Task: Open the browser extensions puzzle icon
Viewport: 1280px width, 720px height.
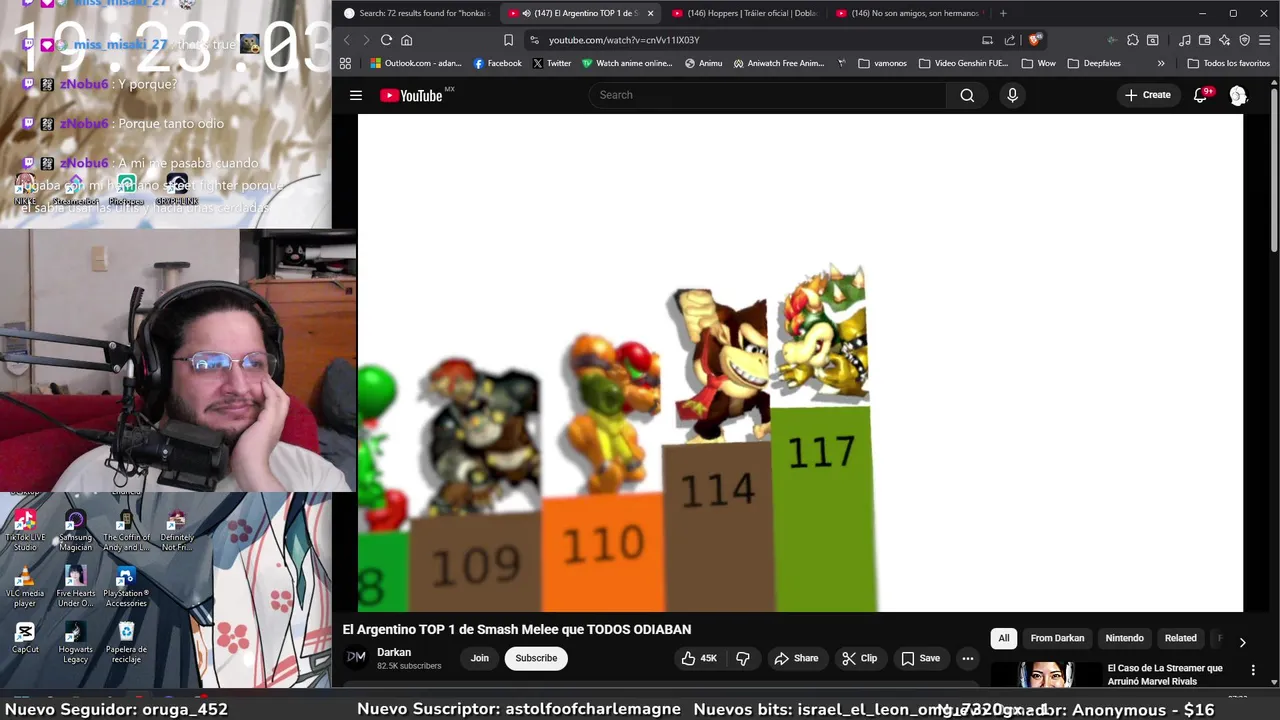Action: pyautogui.click(x=1132, y=40)
